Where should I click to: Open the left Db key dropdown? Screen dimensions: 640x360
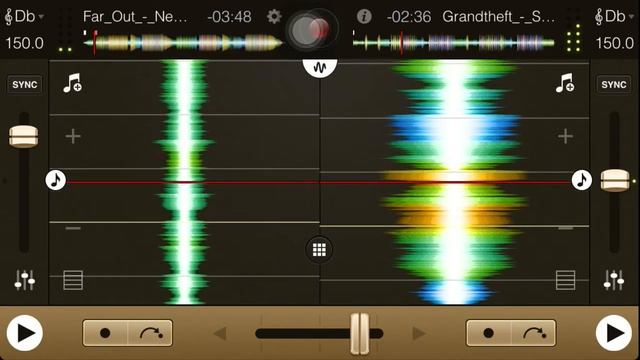click(24, 17)
